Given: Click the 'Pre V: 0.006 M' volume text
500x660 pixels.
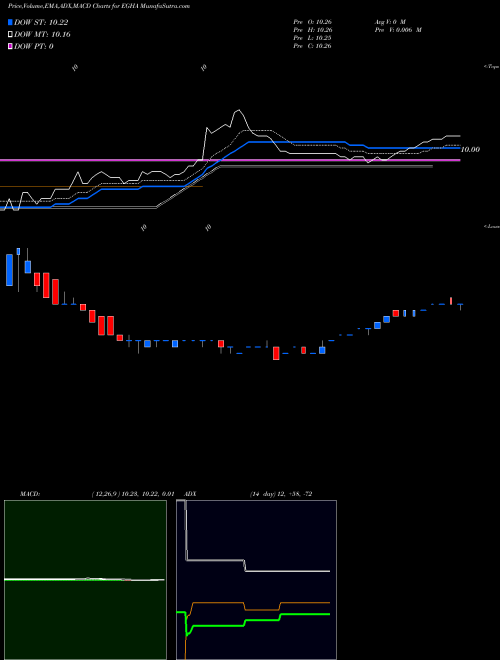Looking at the screenshot, I should (398, 30).
